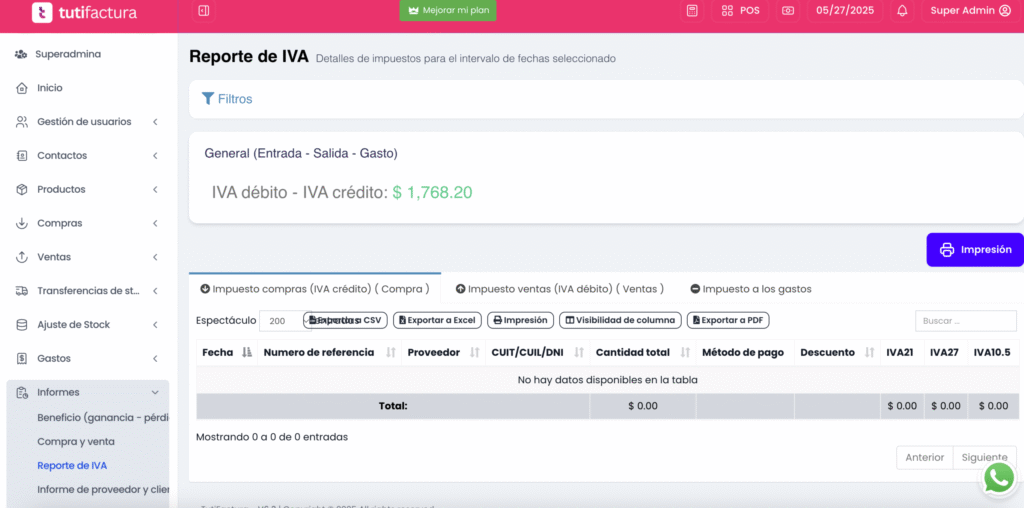Toggle sidebar collapse icon in header

point(204,11)
